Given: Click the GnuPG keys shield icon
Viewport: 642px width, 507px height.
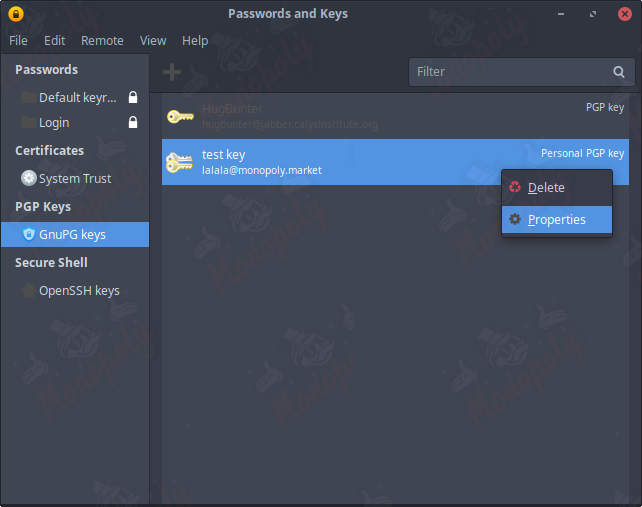Looking at the screenshot, I should tap(28, 234).
